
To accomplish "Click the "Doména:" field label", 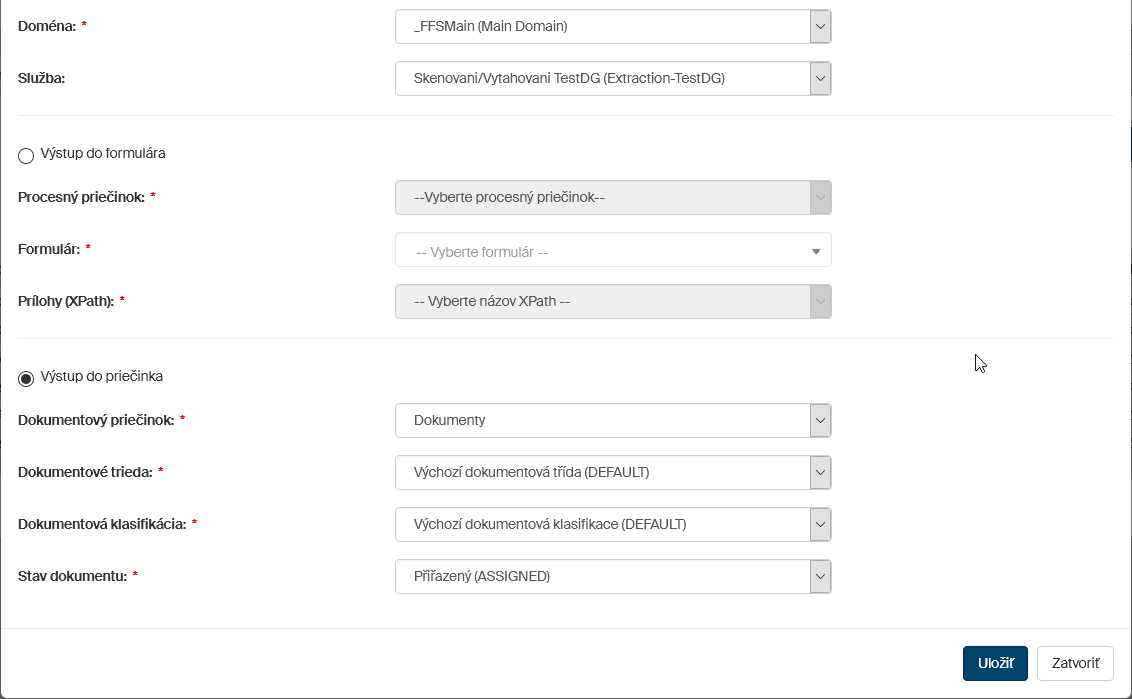I will (47, 24).
